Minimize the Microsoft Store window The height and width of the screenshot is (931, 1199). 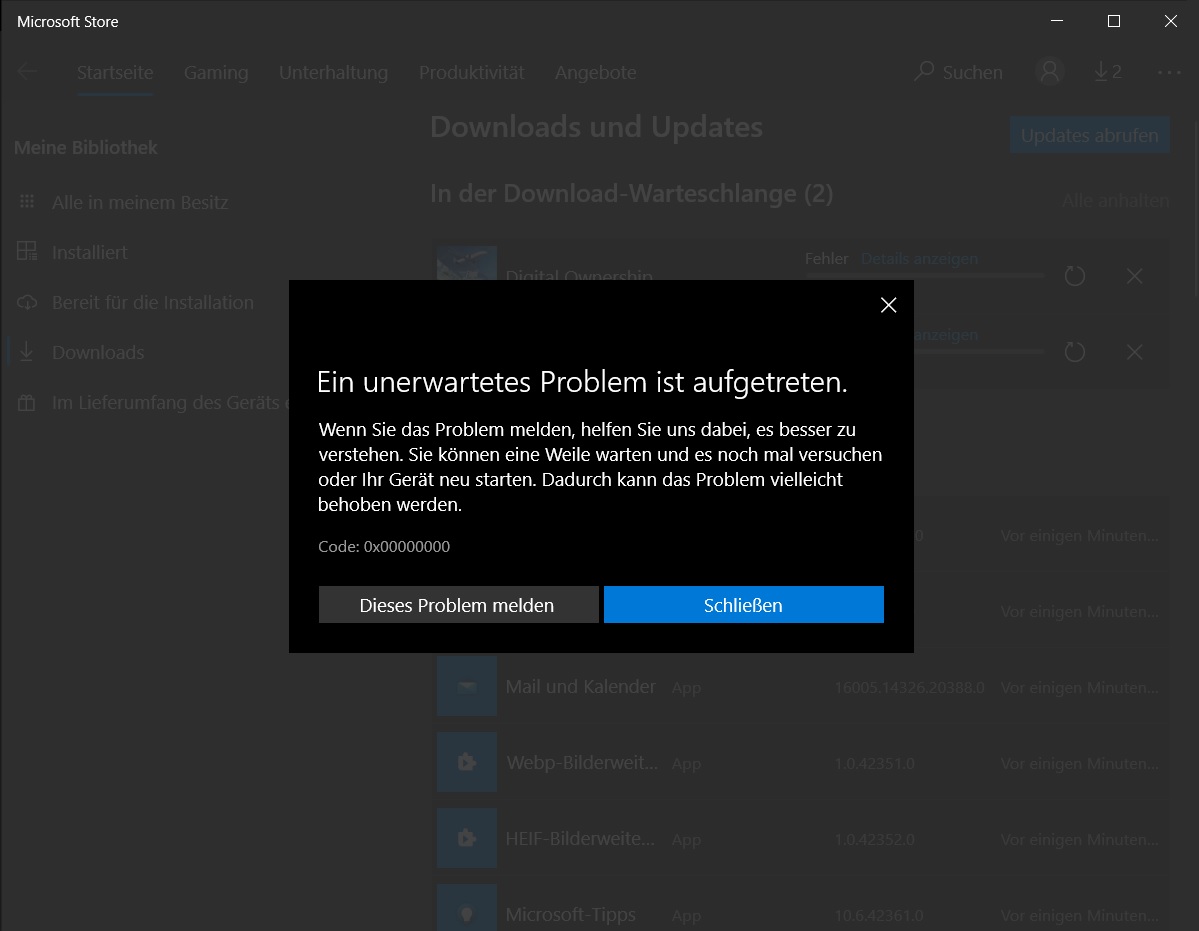[1057, 21]
